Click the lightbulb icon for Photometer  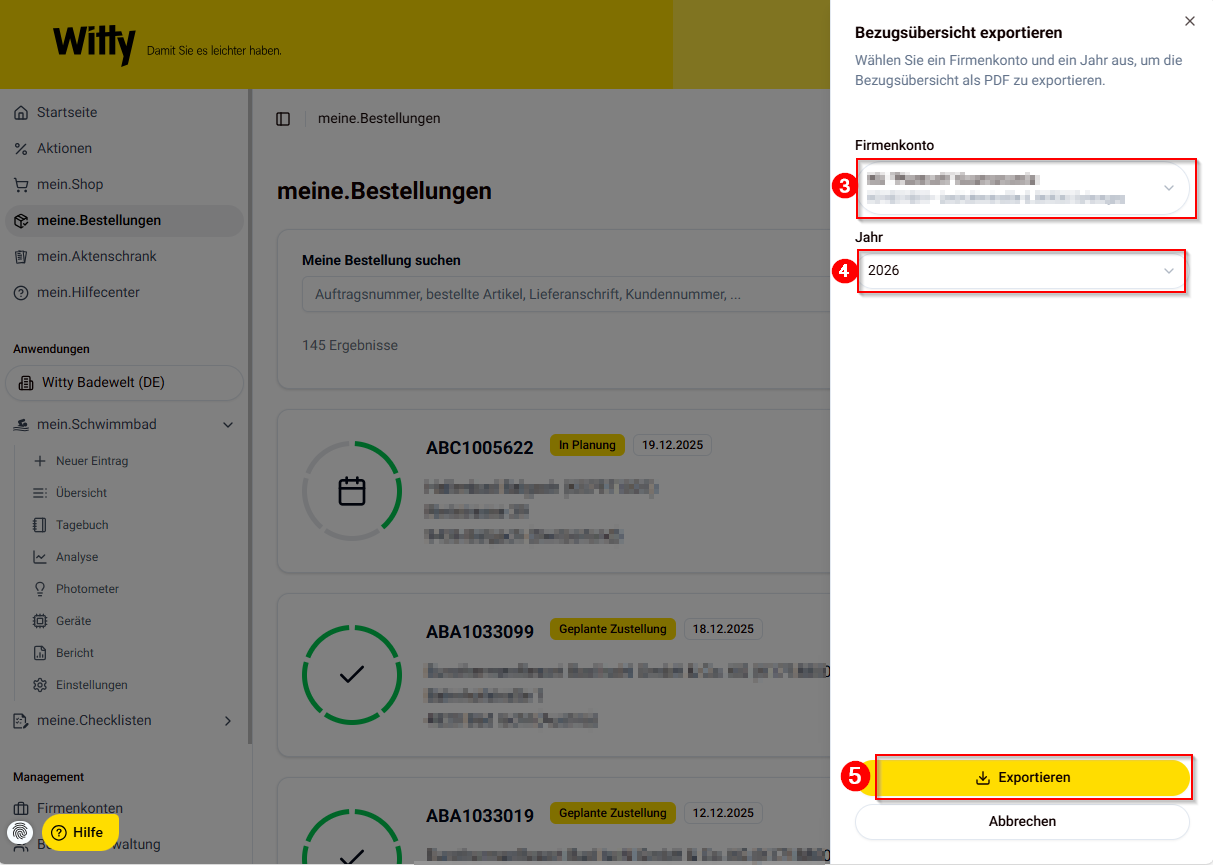coord(40,589)
